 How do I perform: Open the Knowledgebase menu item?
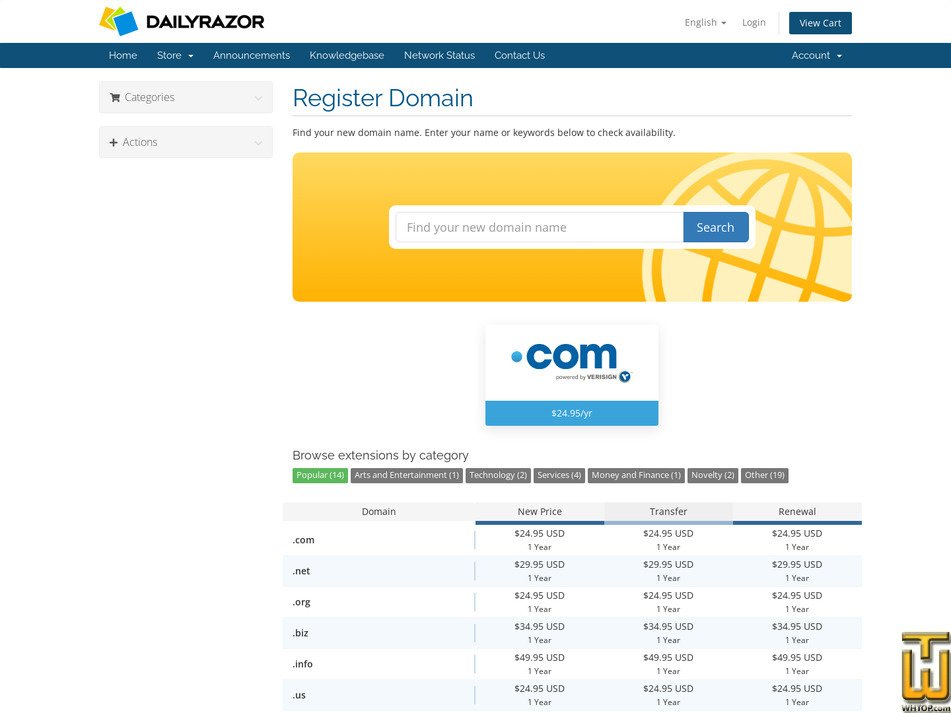click(346, 55)
